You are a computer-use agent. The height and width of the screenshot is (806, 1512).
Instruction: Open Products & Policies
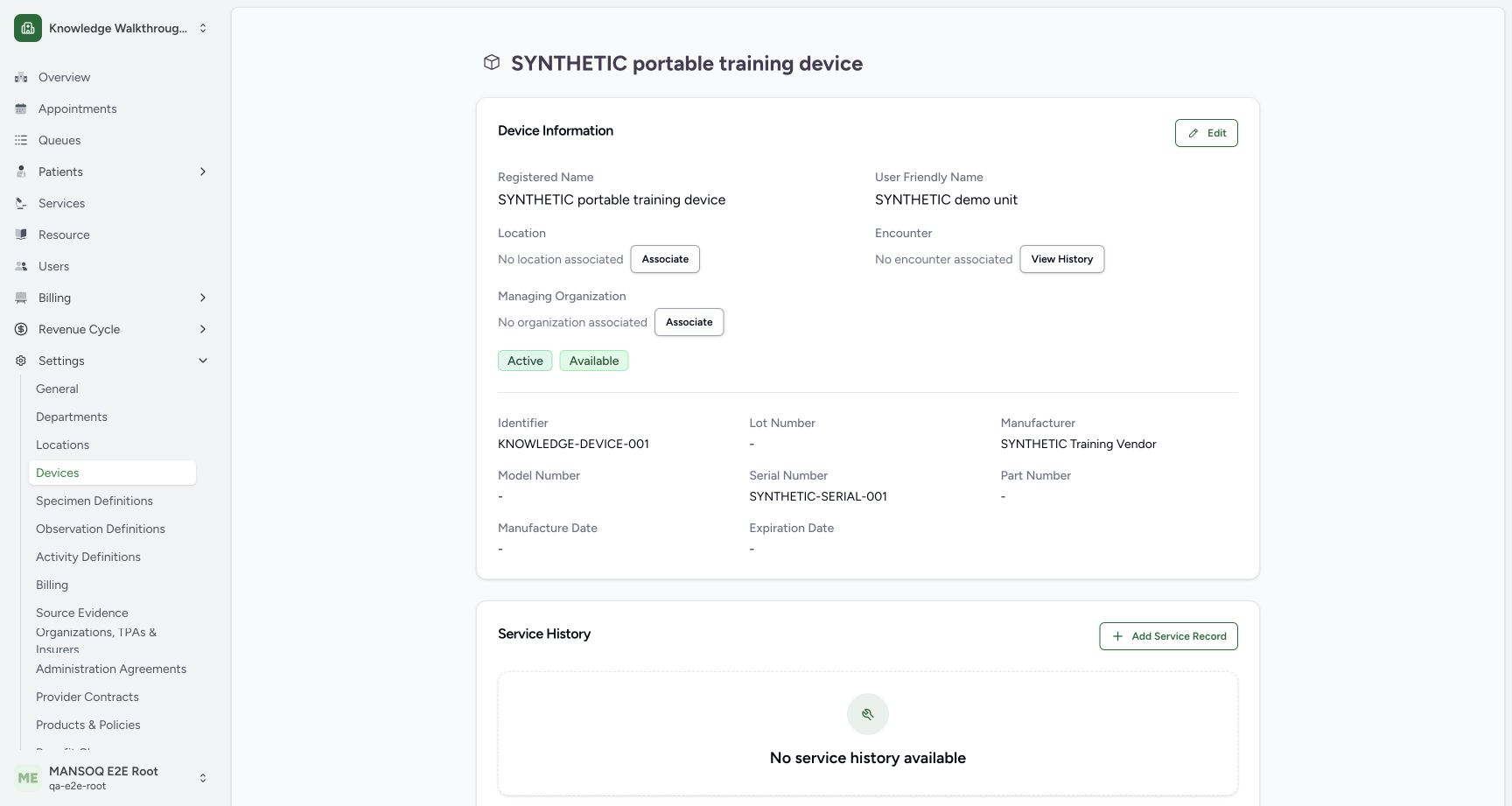tap(88, 725)
